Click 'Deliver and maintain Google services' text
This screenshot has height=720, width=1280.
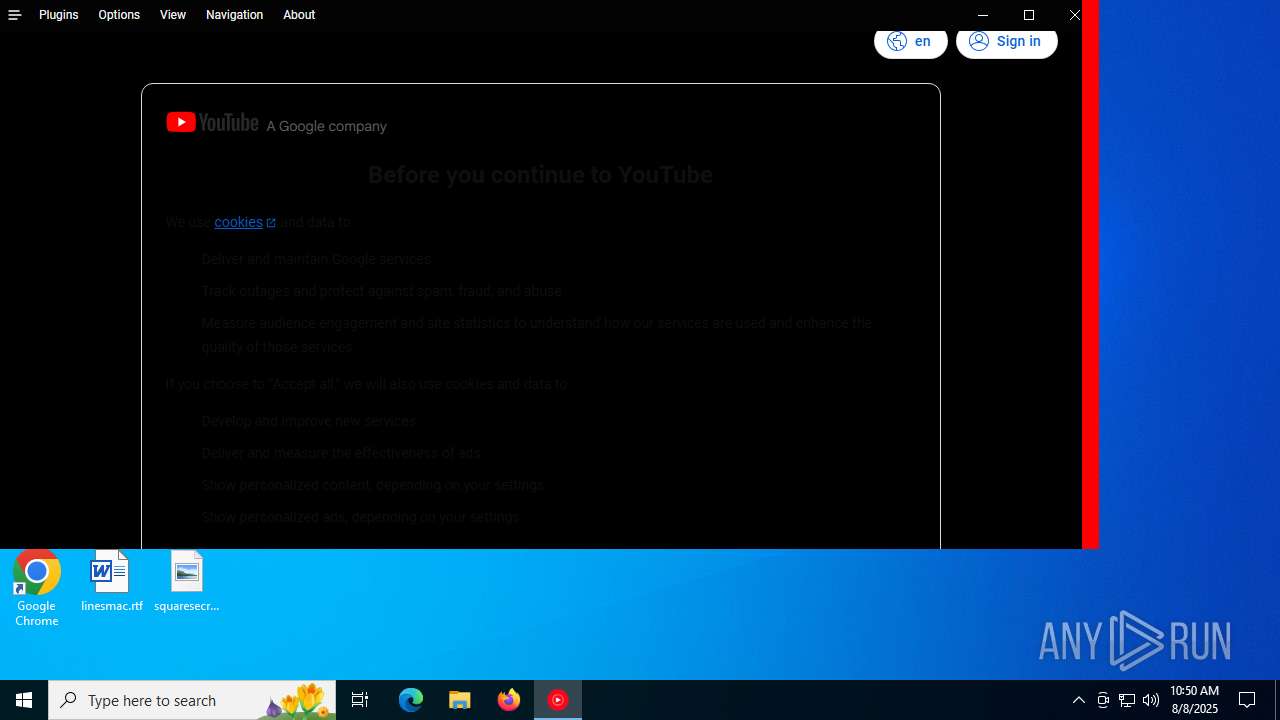(316, 259)
